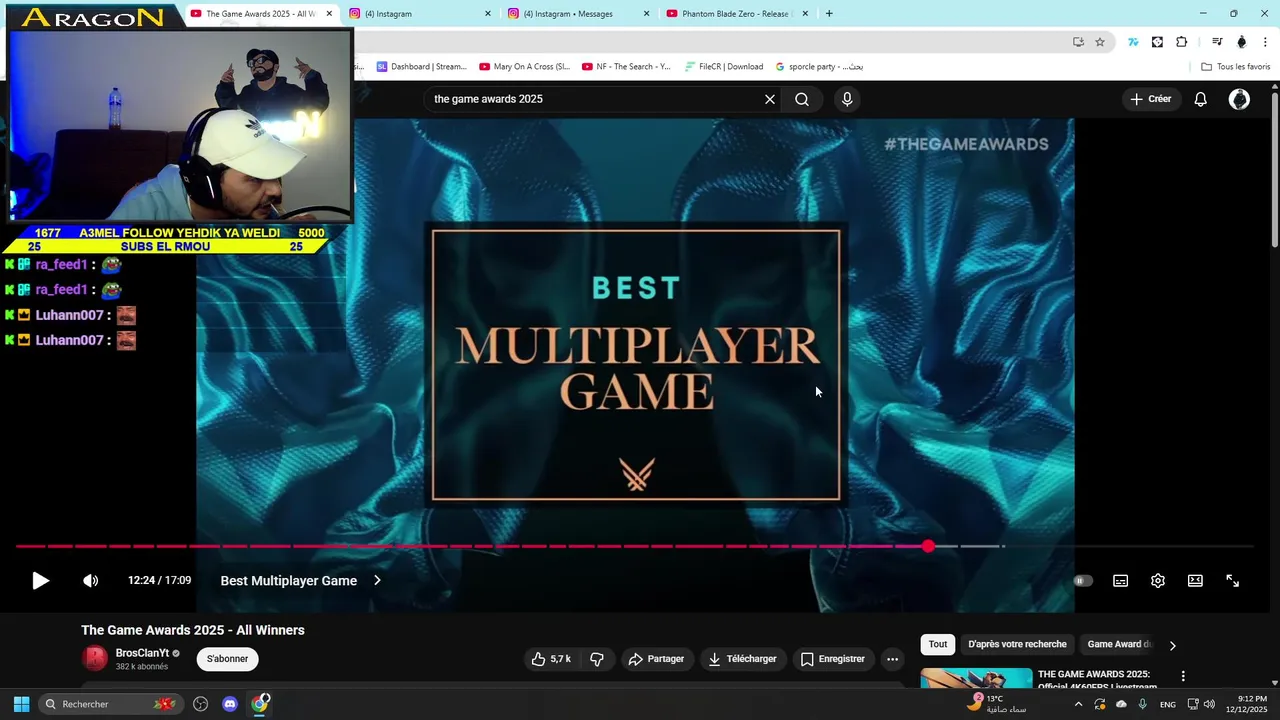
Task: Open the Chrome extensions puzzle icon
Action: [1181, 42]
